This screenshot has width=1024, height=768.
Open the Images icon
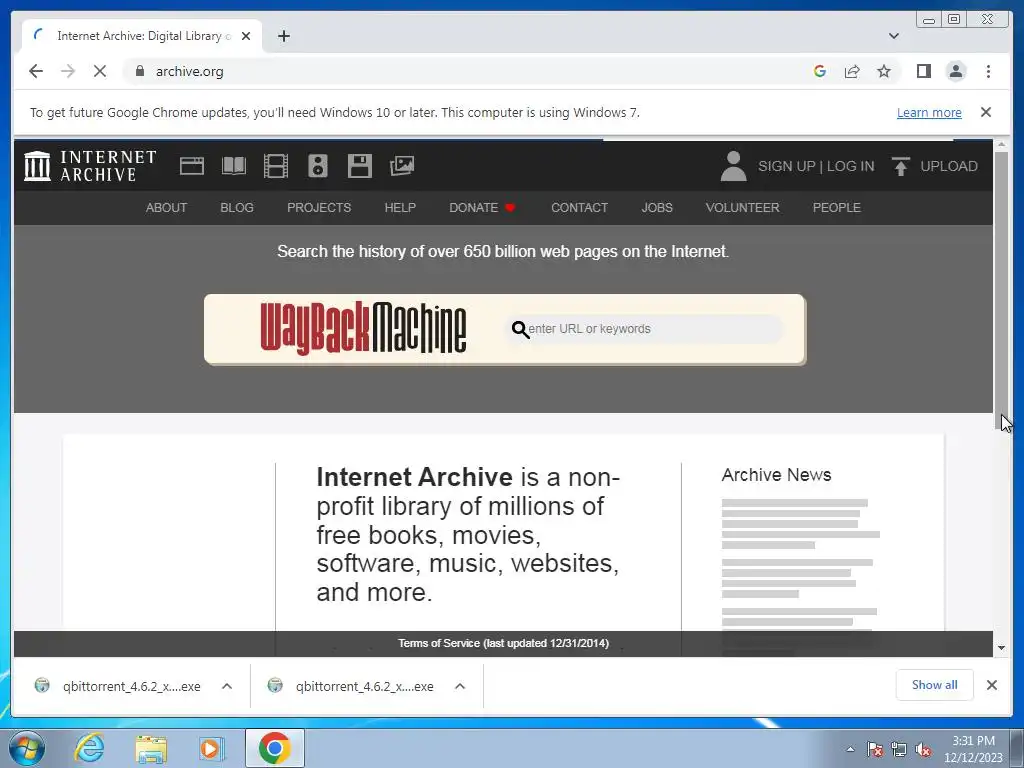point(402,166)
